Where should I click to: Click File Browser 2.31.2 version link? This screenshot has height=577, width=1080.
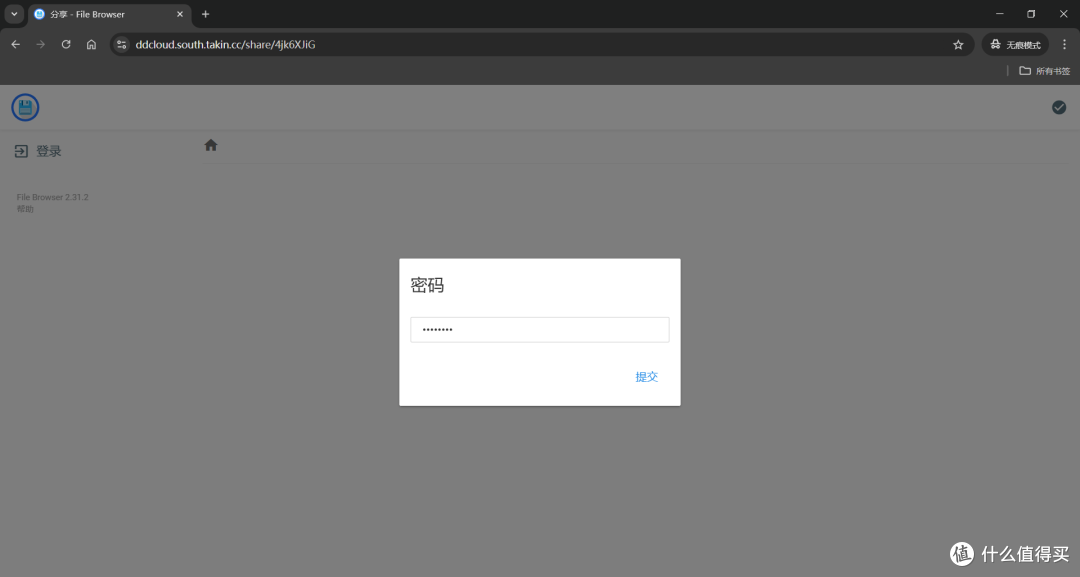(x=52, y=197)
